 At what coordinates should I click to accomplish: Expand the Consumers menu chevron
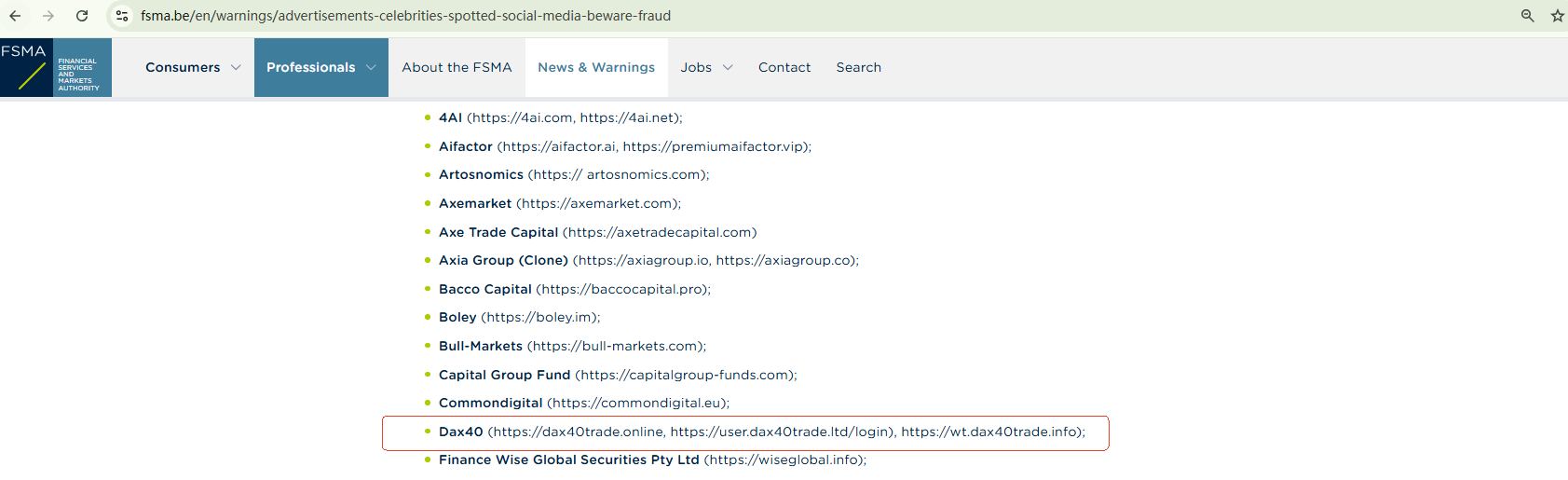(x=236, y=67)
